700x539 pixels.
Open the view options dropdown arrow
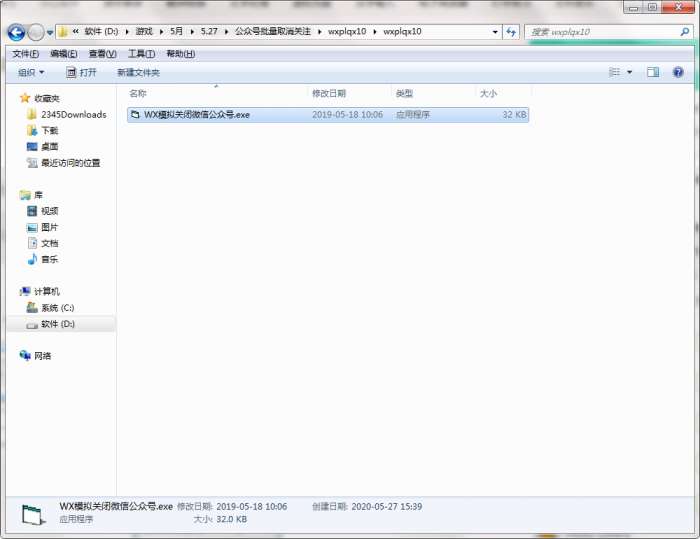[629, 72]
